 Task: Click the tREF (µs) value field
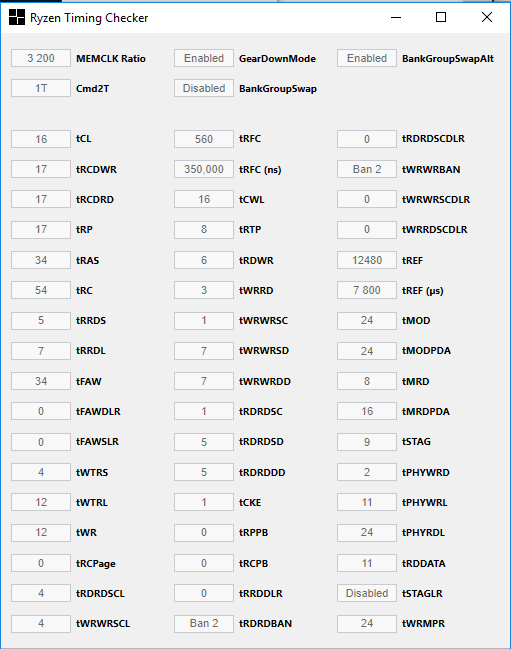367,290
